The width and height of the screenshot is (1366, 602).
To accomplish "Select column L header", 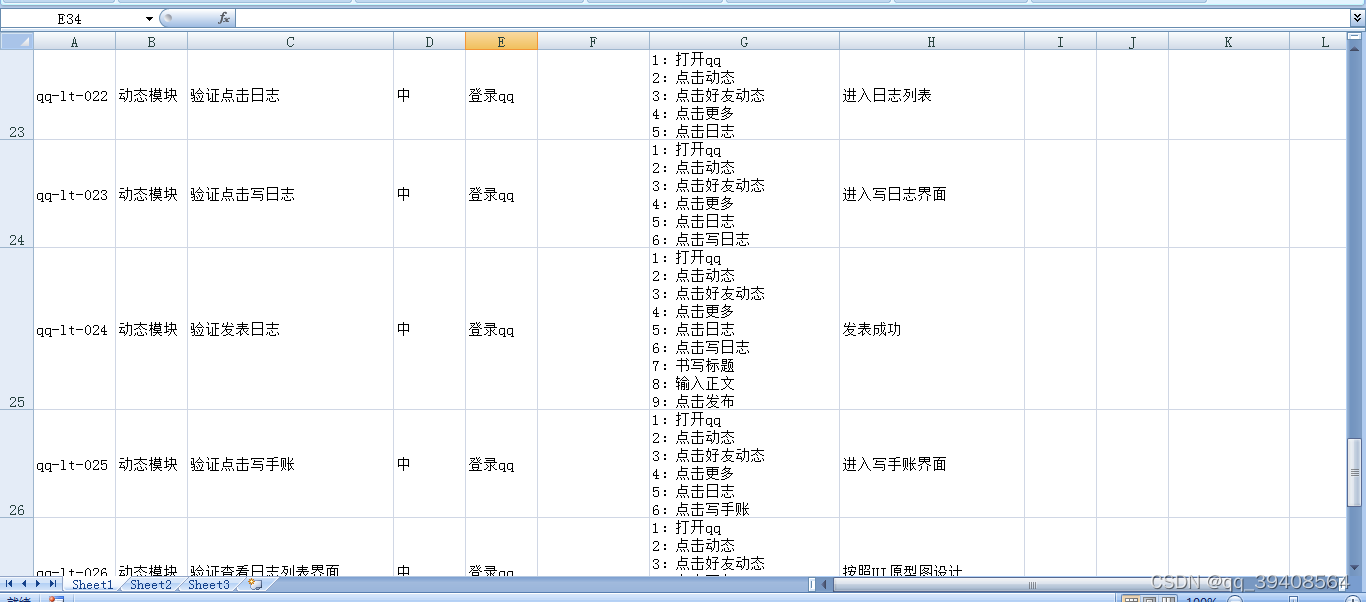I will [1318, 42].
